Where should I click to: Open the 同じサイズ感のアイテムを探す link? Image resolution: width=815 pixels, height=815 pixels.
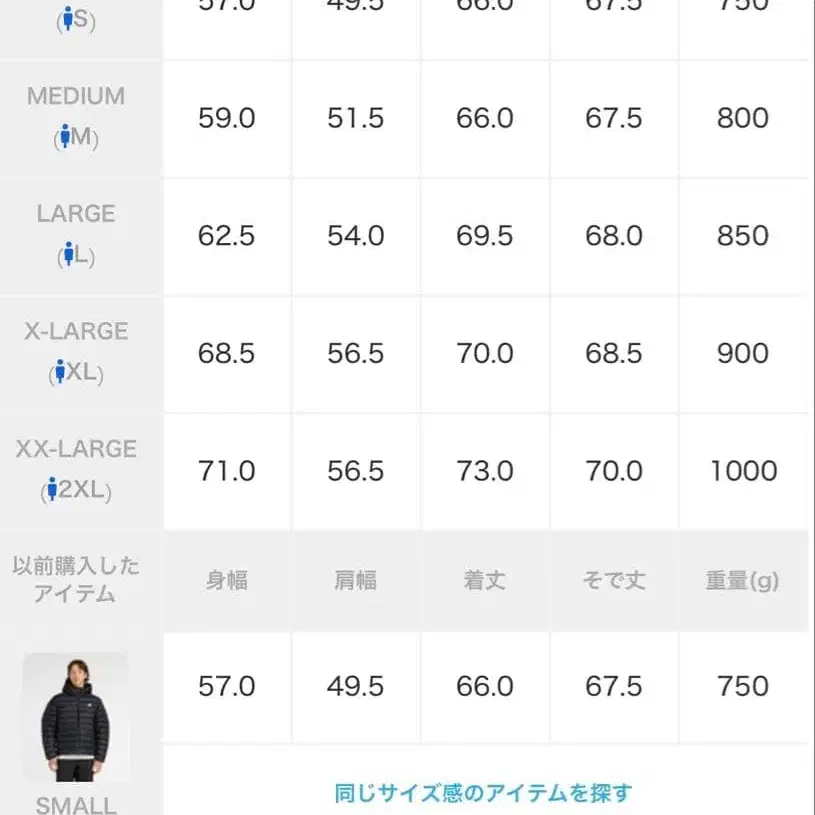(485, 790)
